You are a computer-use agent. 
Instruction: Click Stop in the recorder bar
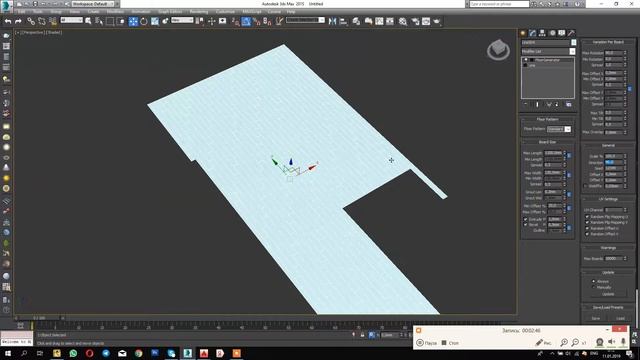pos(450,343)
